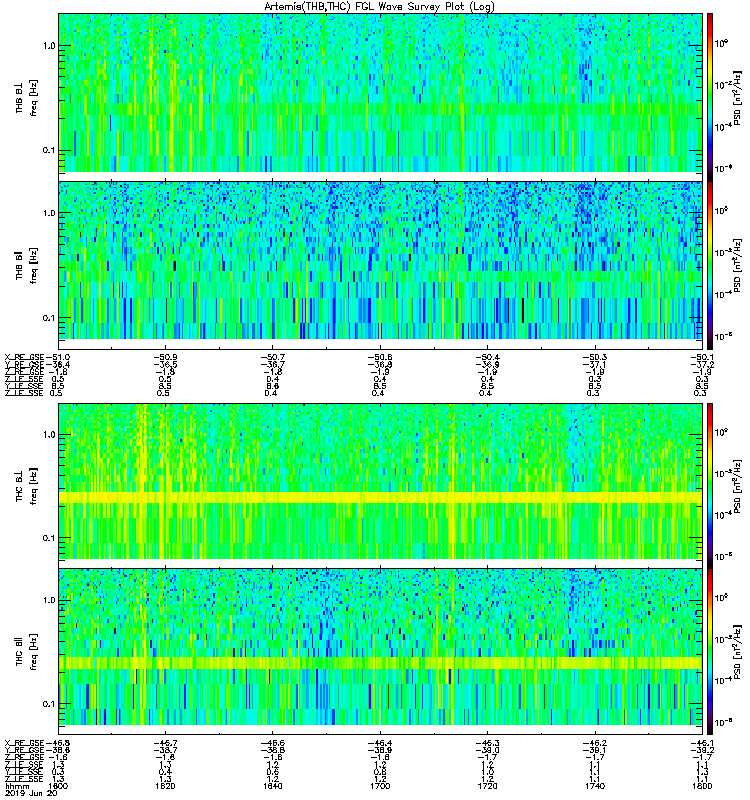Click the 'PSD [nT²/Hz]' label of THB B-perp panel
The height and width of the screenshot is (800, 750).
738,98
